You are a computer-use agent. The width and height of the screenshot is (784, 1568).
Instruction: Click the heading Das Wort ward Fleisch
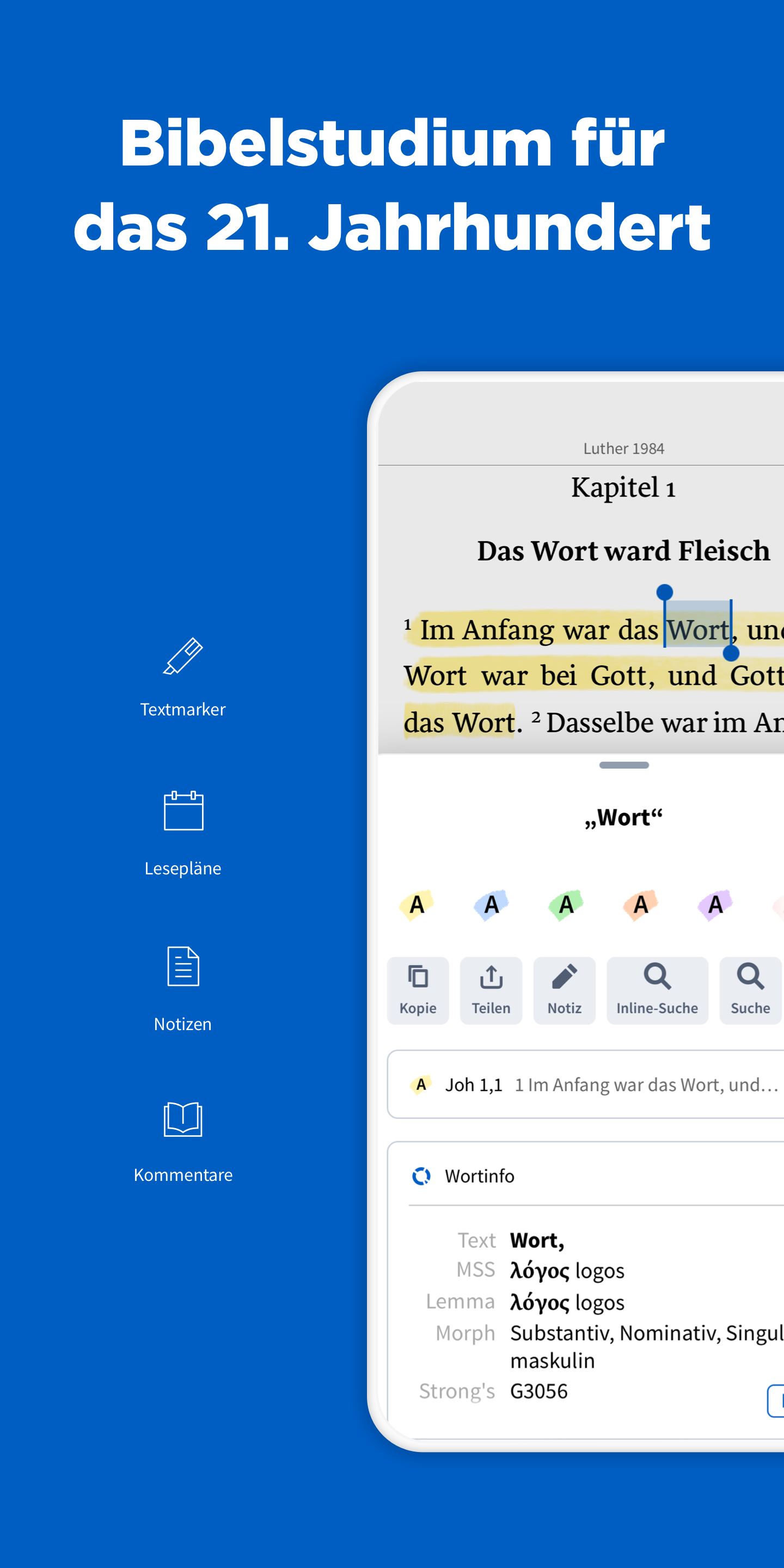[x=623, y=551]
